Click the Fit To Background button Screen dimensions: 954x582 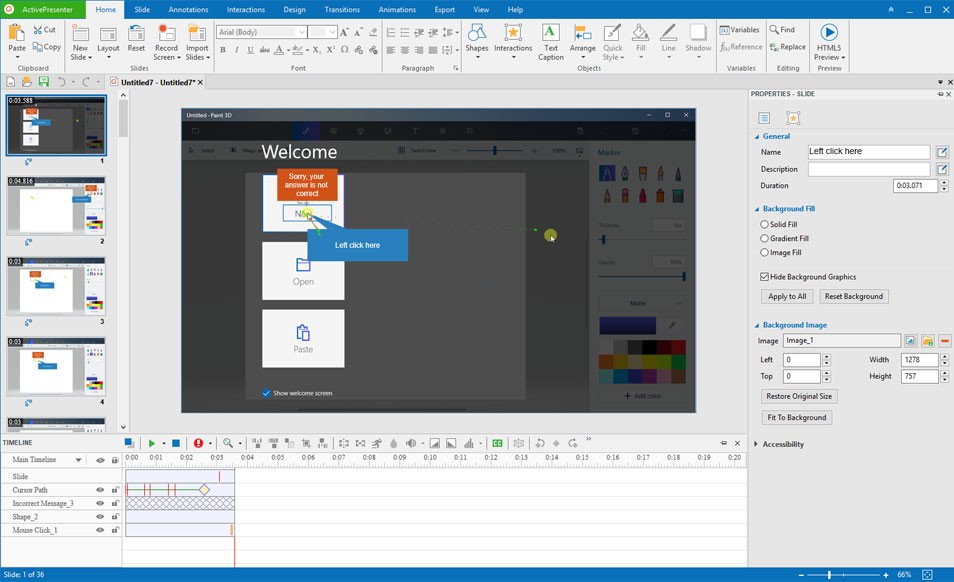pyautogui.click(x=796, y=417)
